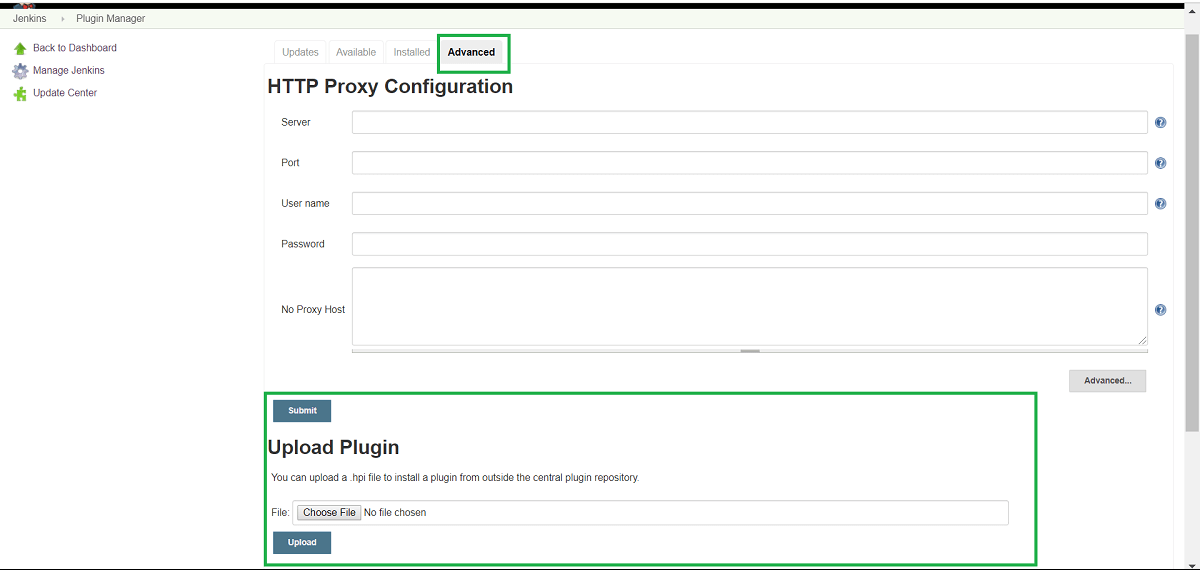Switch to the Available tab
Screen dimensions: 1200x570
tap(356, 52)
